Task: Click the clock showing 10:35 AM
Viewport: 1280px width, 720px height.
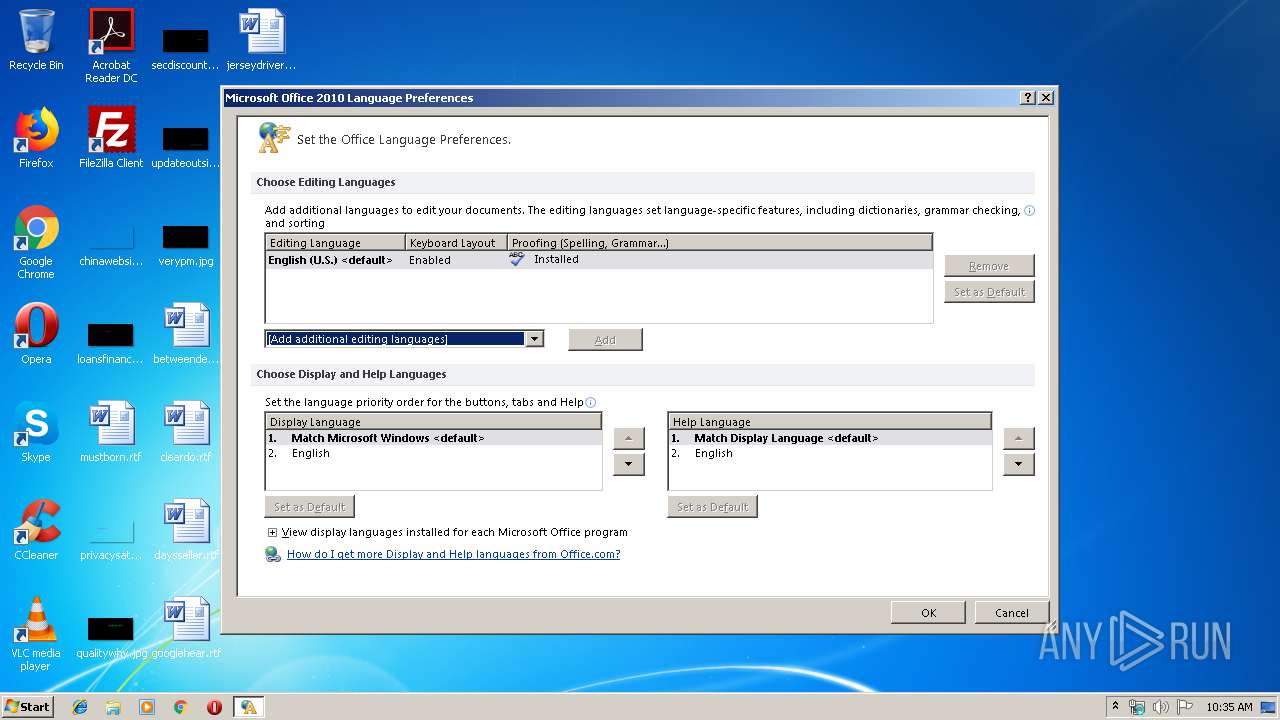Action: click(x=1229, y=707)
